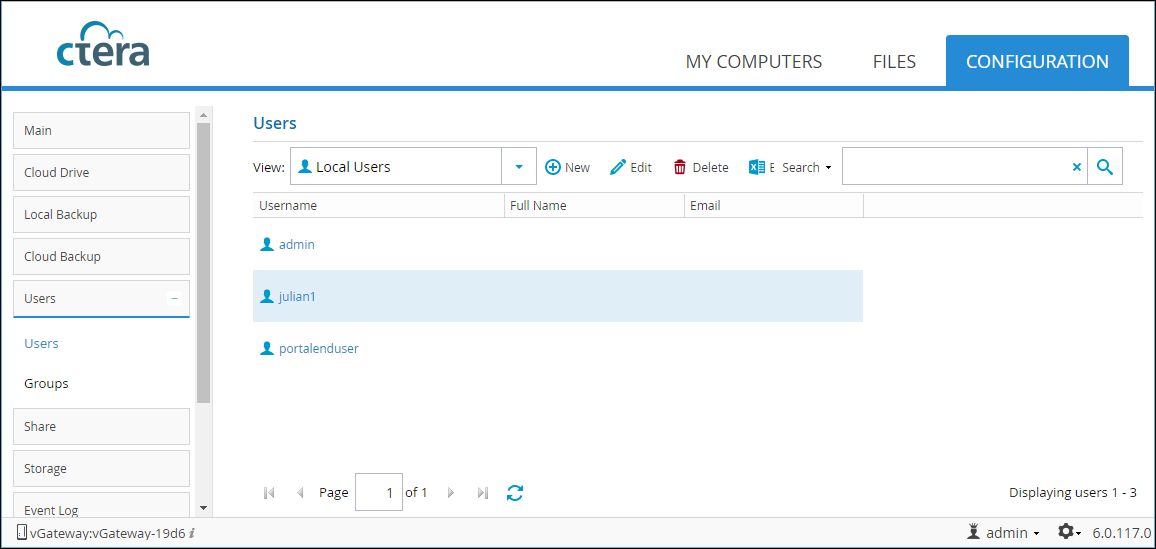Go to previous page arrow

300,492
